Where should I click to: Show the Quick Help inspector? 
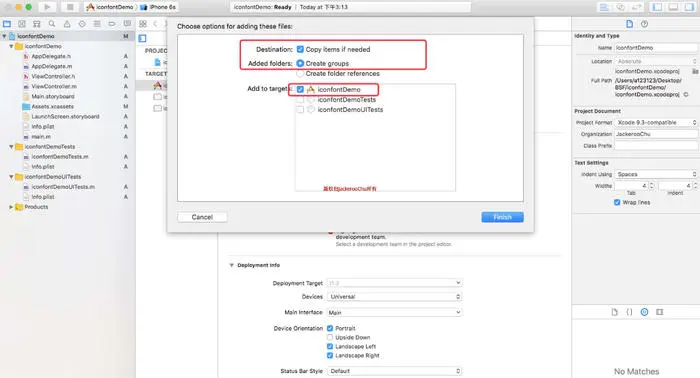tap(644, 24)
